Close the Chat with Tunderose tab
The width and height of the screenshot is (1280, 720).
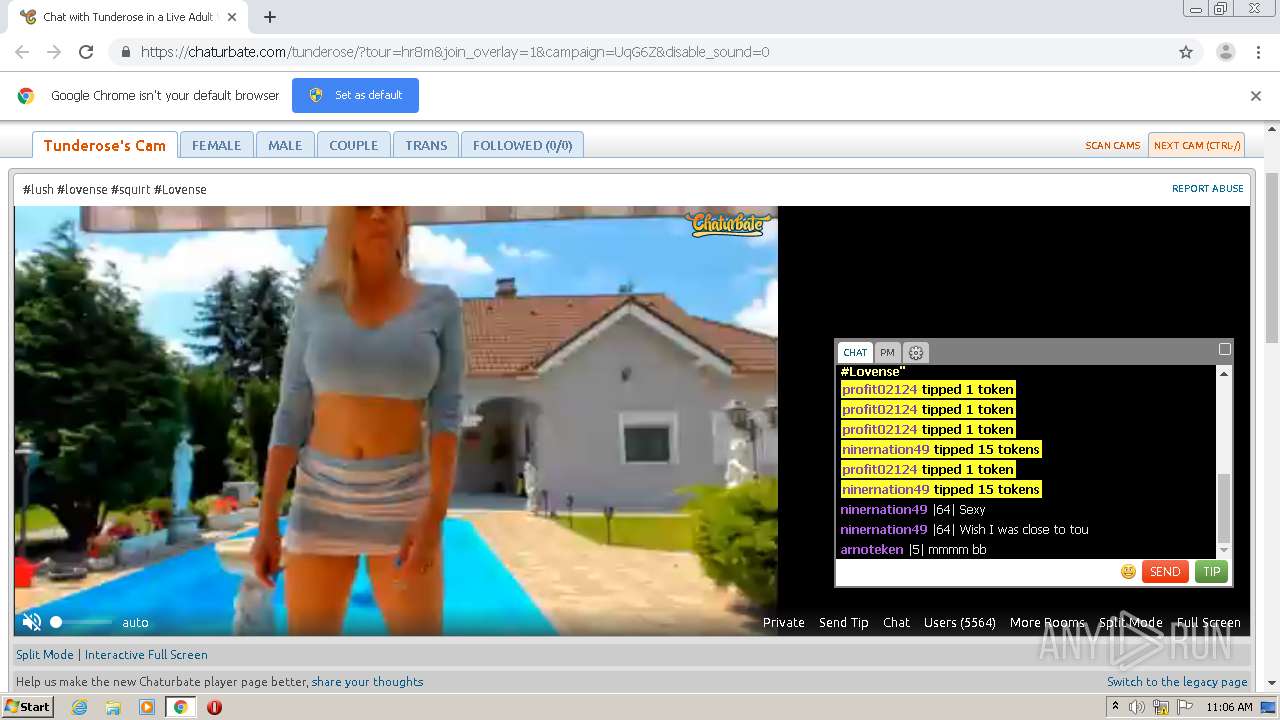(232, 17)
